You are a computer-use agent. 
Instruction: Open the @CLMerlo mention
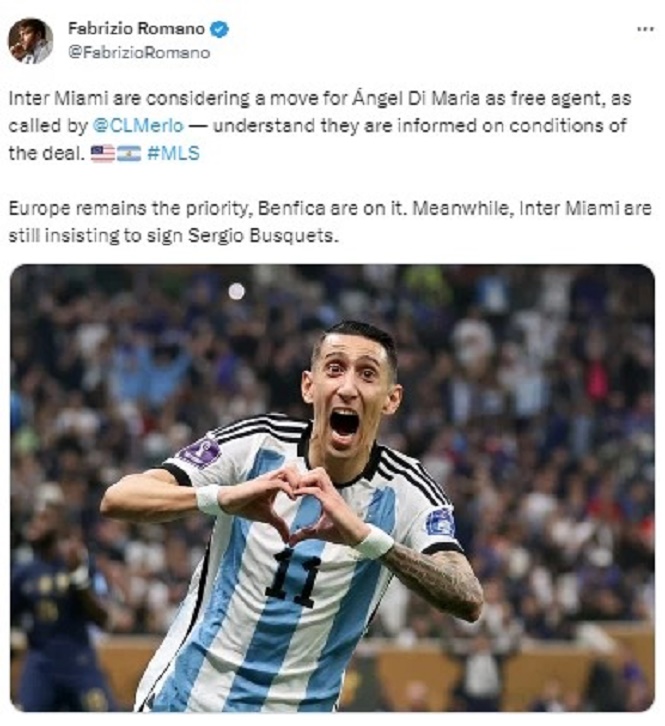[x=138, y=125]
